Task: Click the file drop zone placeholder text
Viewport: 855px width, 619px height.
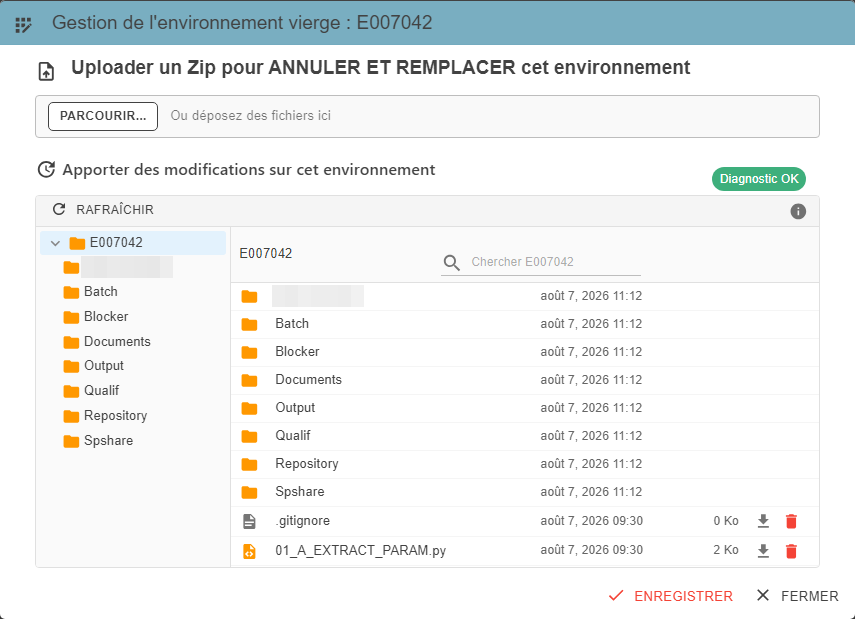Action: tap(250, 116)
